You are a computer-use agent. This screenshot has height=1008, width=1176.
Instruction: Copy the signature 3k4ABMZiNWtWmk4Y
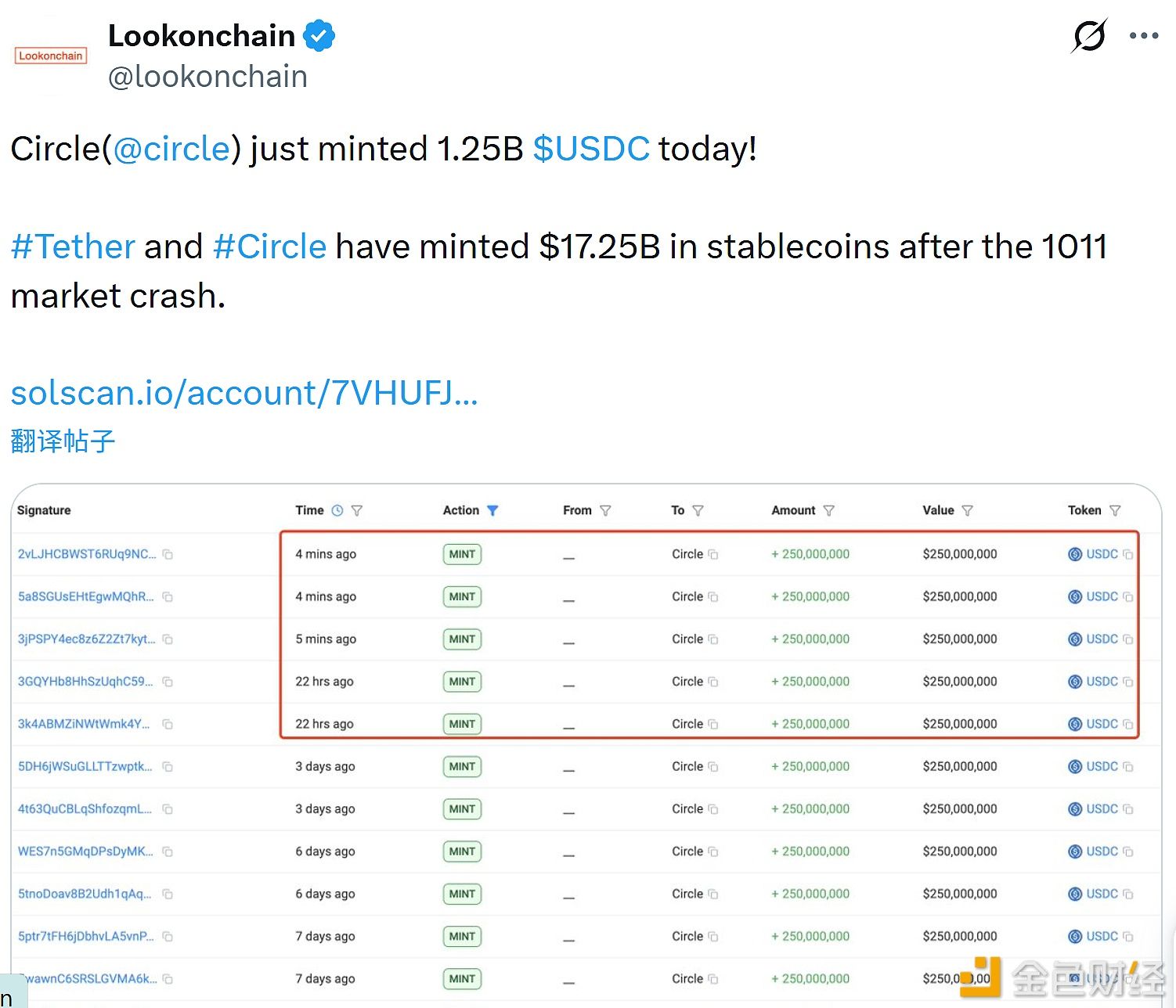pyautogui.click(x=168, y=724)
